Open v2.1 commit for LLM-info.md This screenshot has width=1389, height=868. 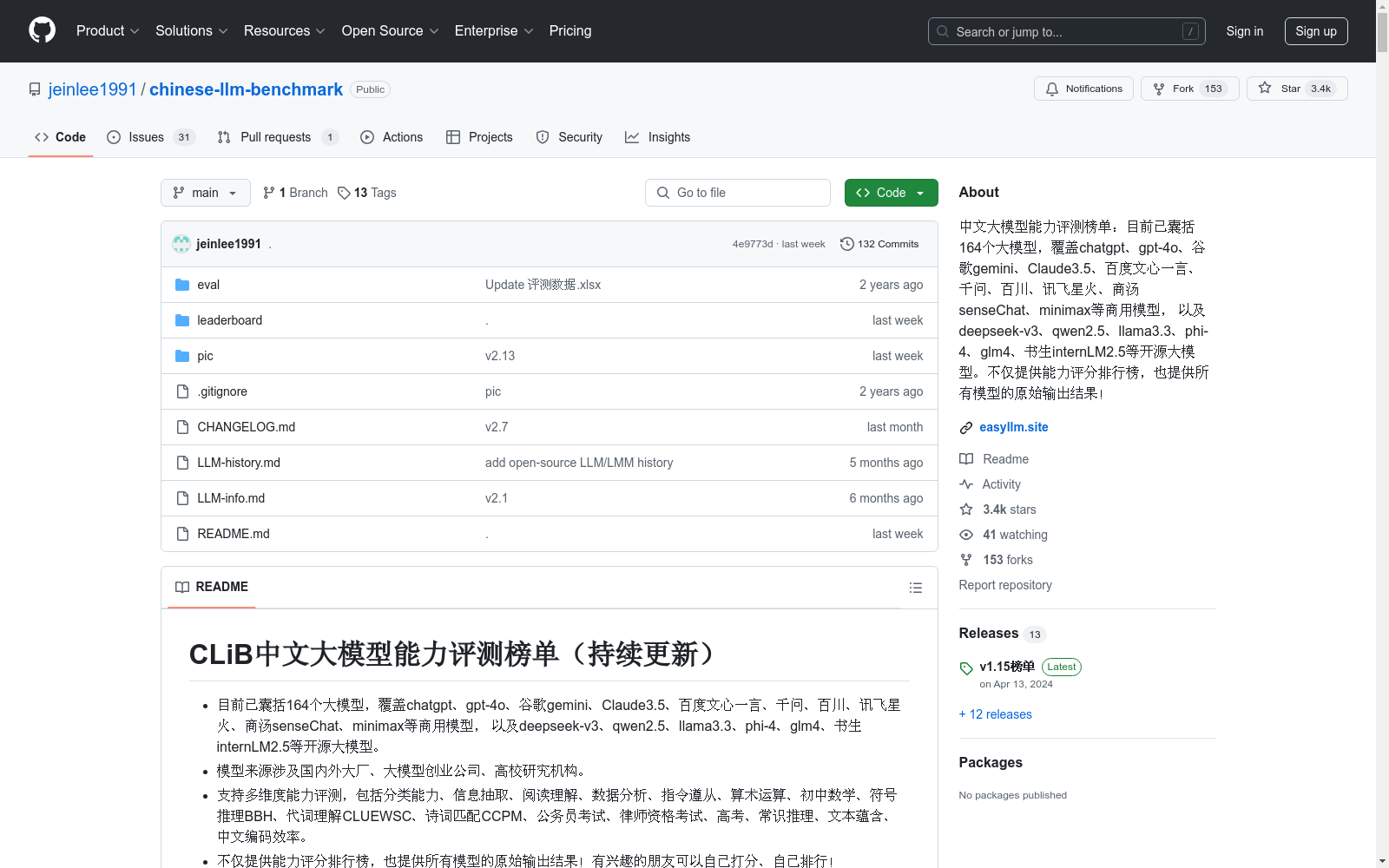(x=497, y=498)
